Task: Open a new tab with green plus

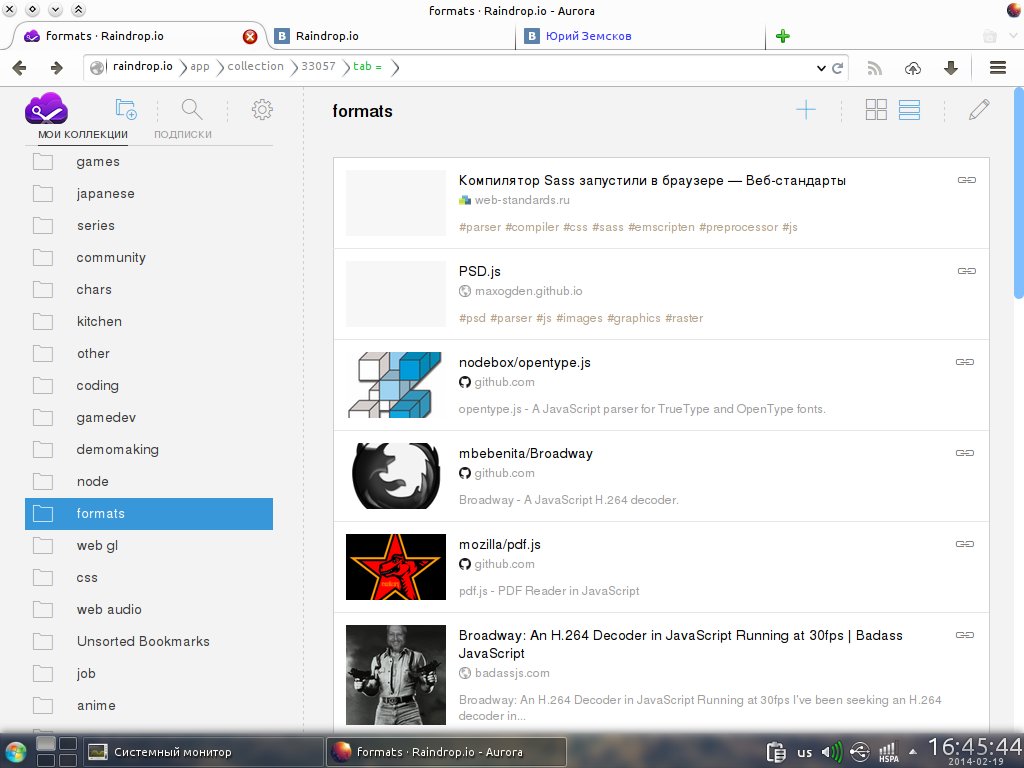Action: [782, 36]
